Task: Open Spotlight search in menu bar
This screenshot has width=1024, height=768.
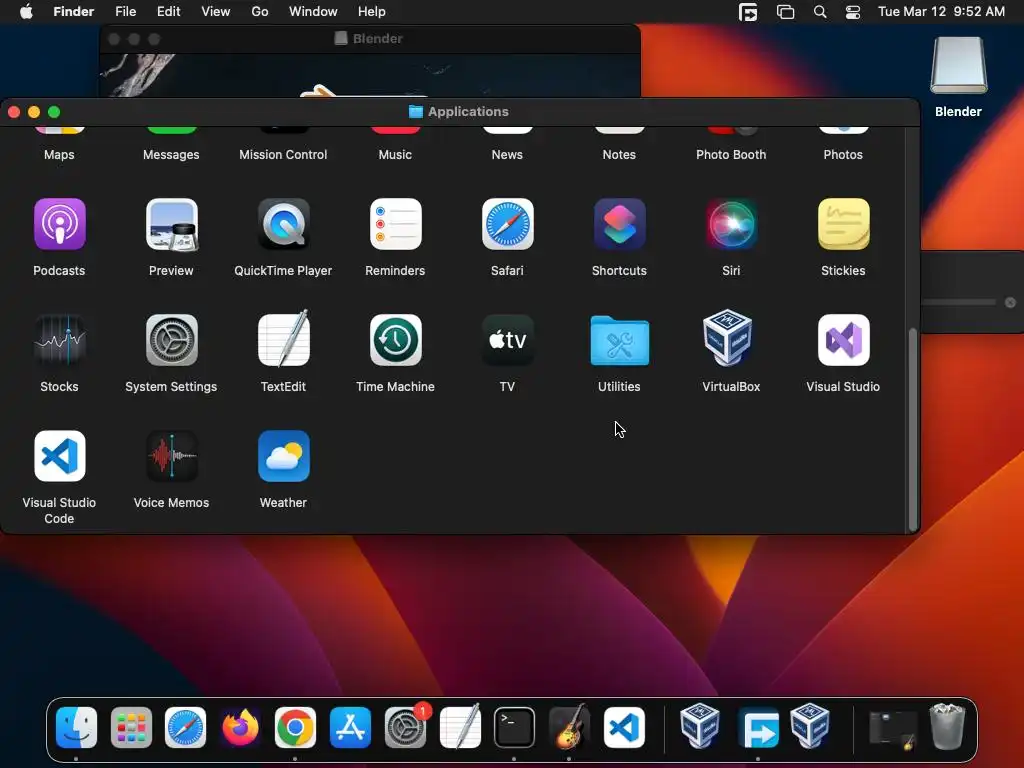Action: (820, 12)
